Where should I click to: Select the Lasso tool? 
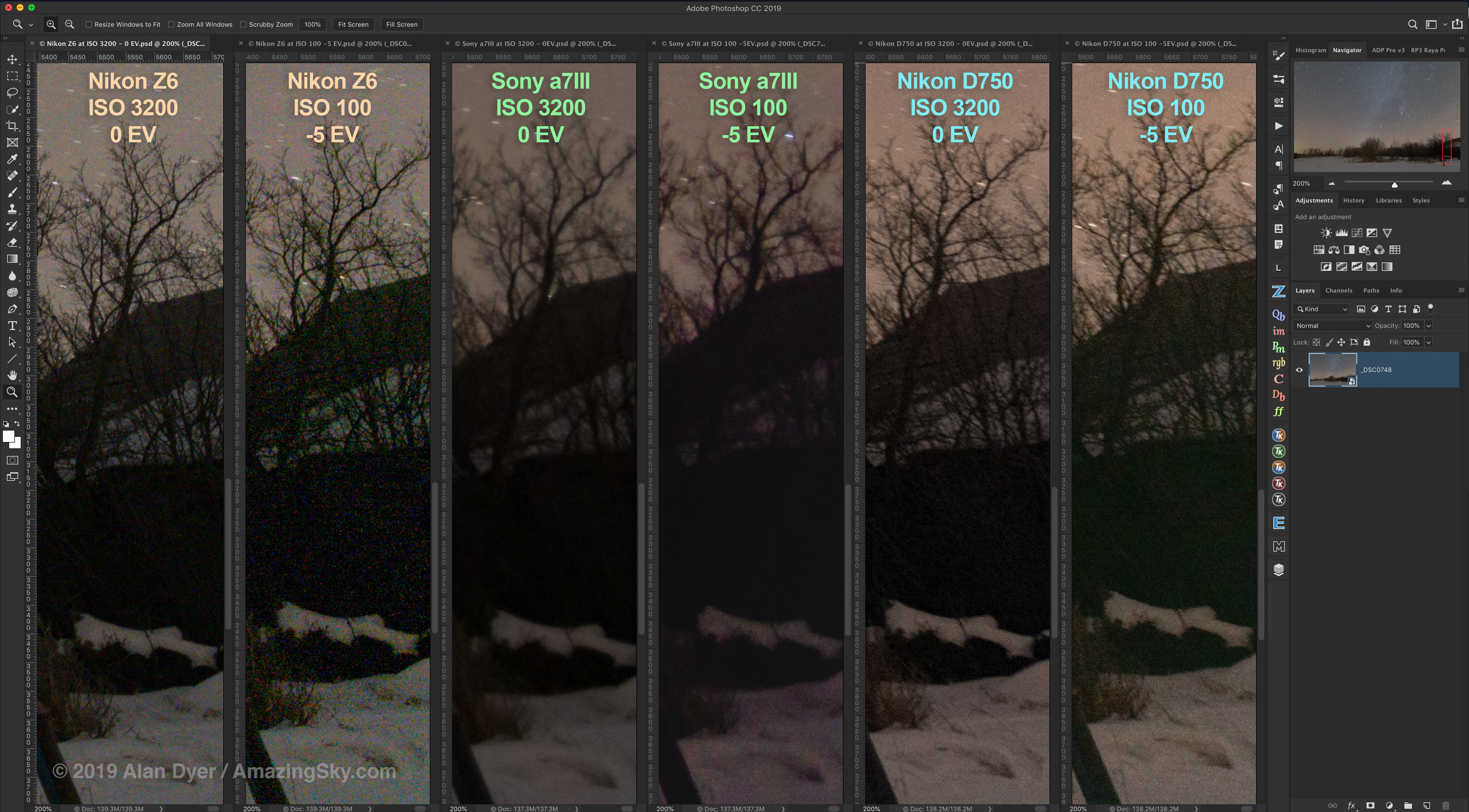pos(12,93)
